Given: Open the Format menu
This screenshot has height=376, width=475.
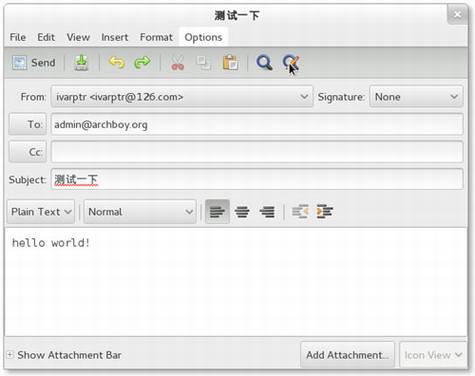Looking at the screenshot, I should (x=156, y=37).
